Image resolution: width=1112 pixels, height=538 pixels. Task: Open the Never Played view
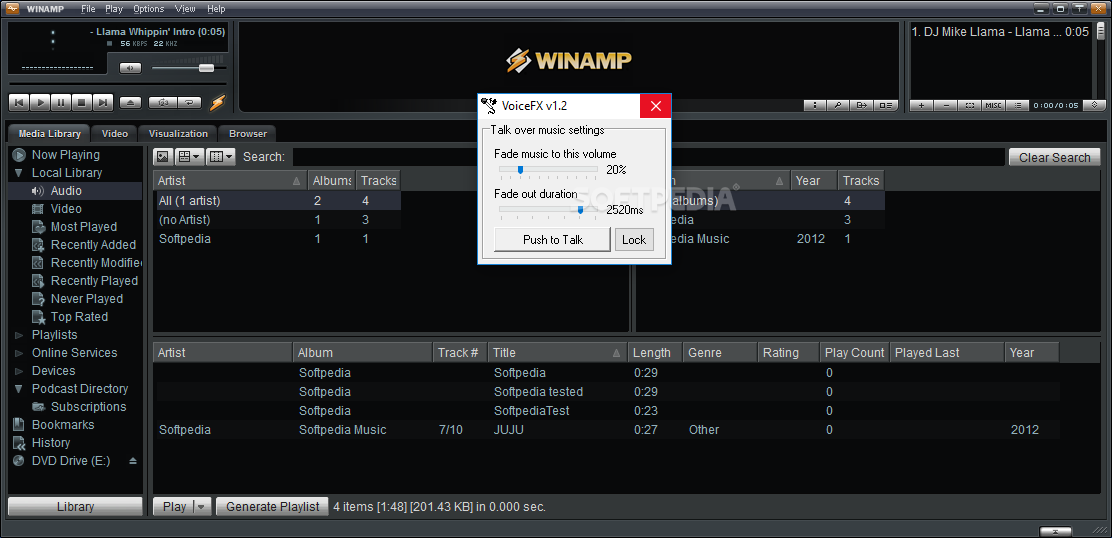87,299
